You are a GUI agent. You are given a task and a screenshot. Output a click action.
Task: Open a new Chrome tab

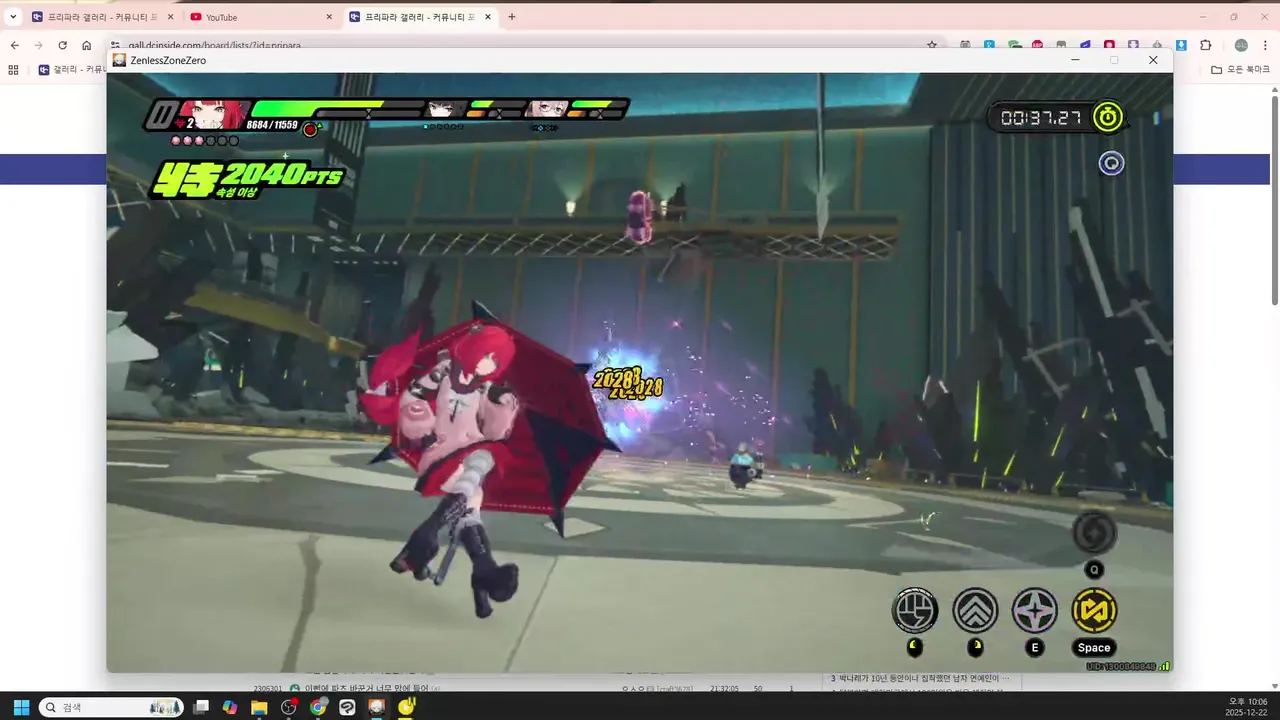[x=512, y=17]
